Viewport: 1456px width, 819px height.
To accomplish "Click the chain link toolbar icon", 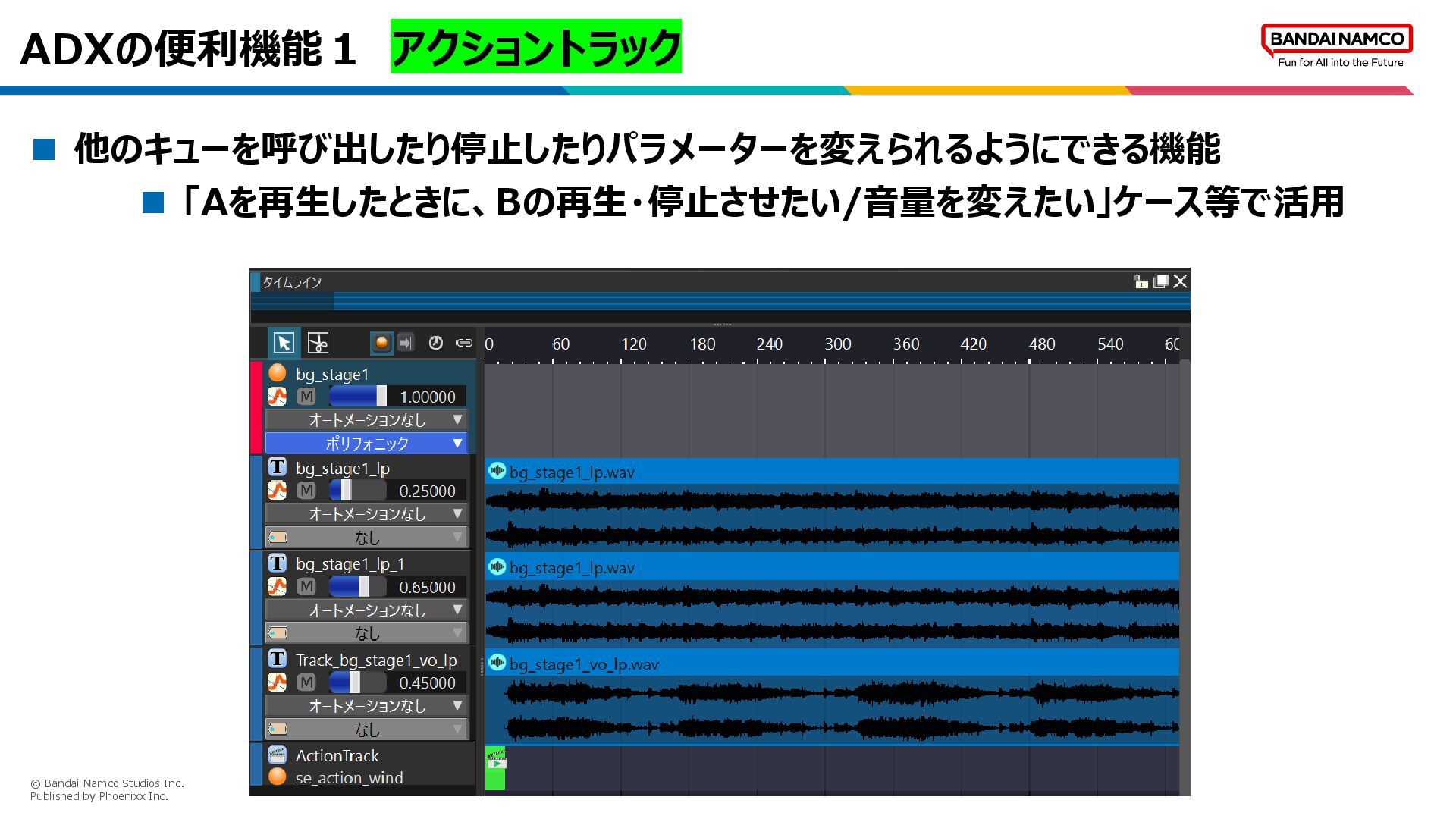I will click(463, 344).
